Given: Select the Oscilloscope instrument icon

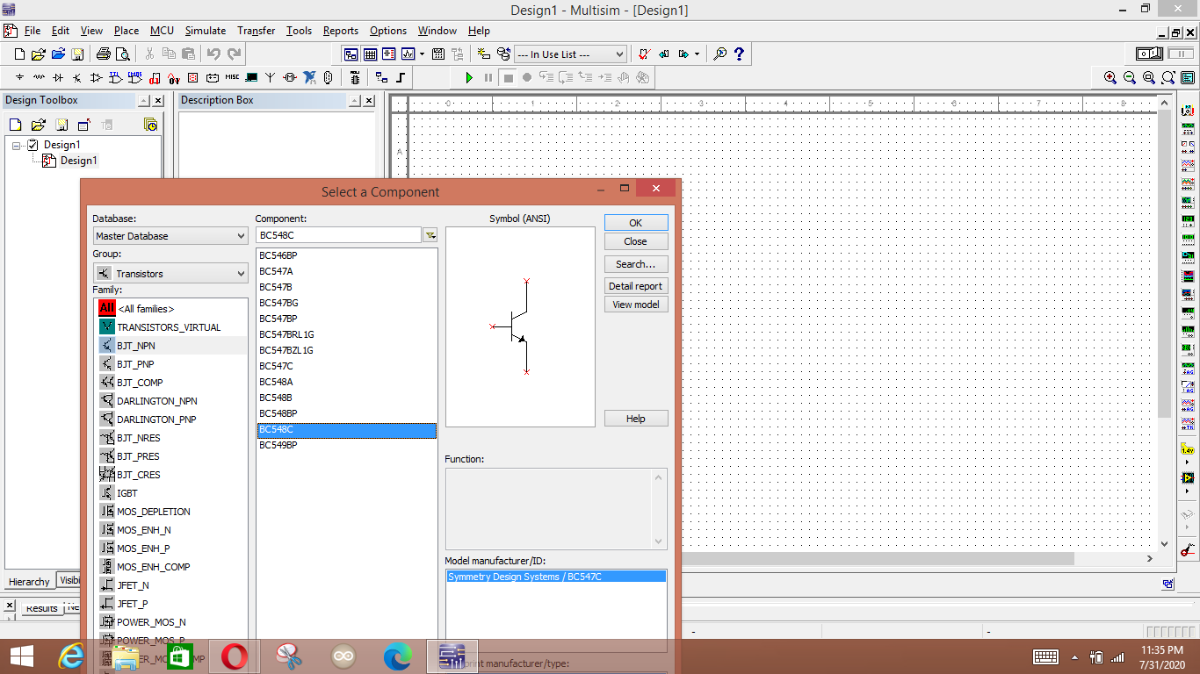Looking at the screenshot, I should tap(1188, 165).
